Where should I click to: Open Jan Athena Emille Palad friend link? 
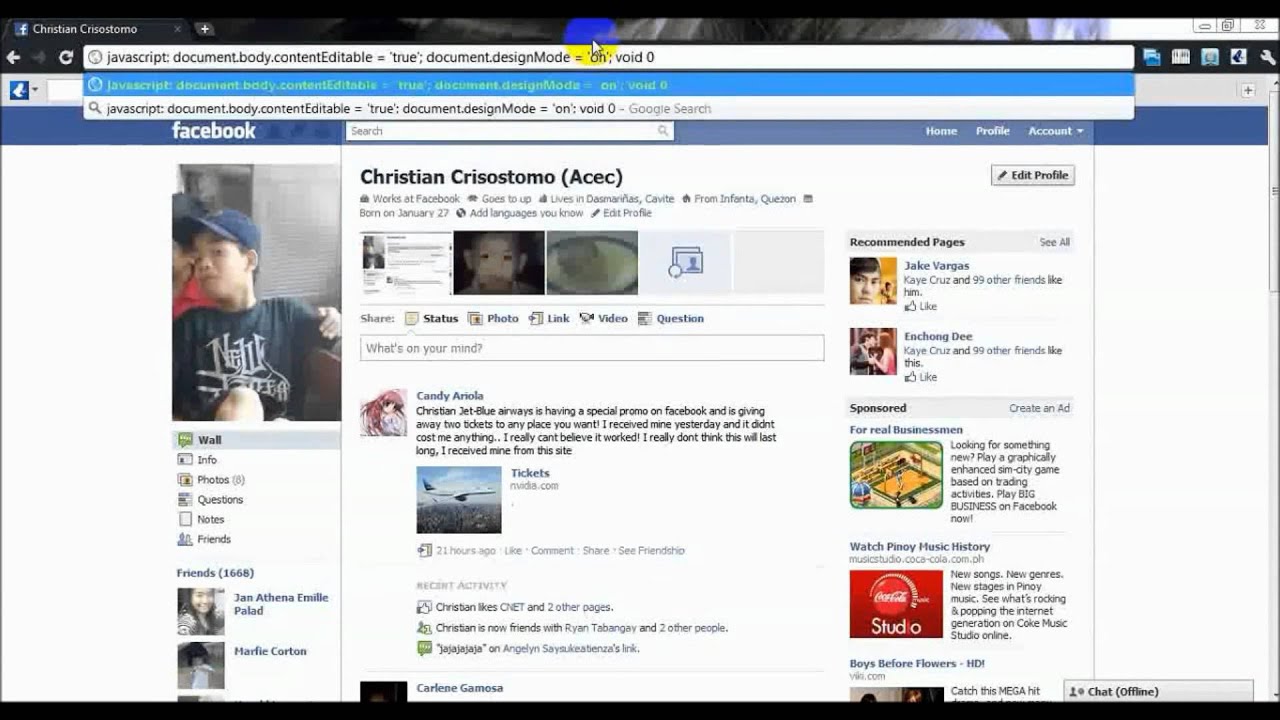[x=281, y=604]
